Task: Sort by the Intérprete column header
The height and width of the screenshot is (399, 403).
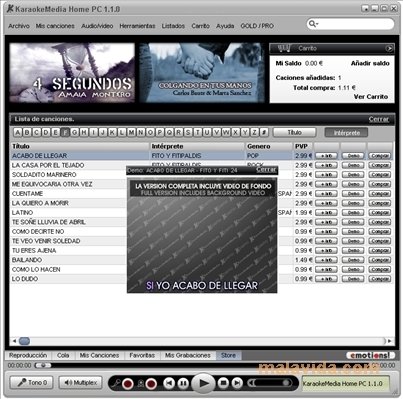Action: coord(197,146)
